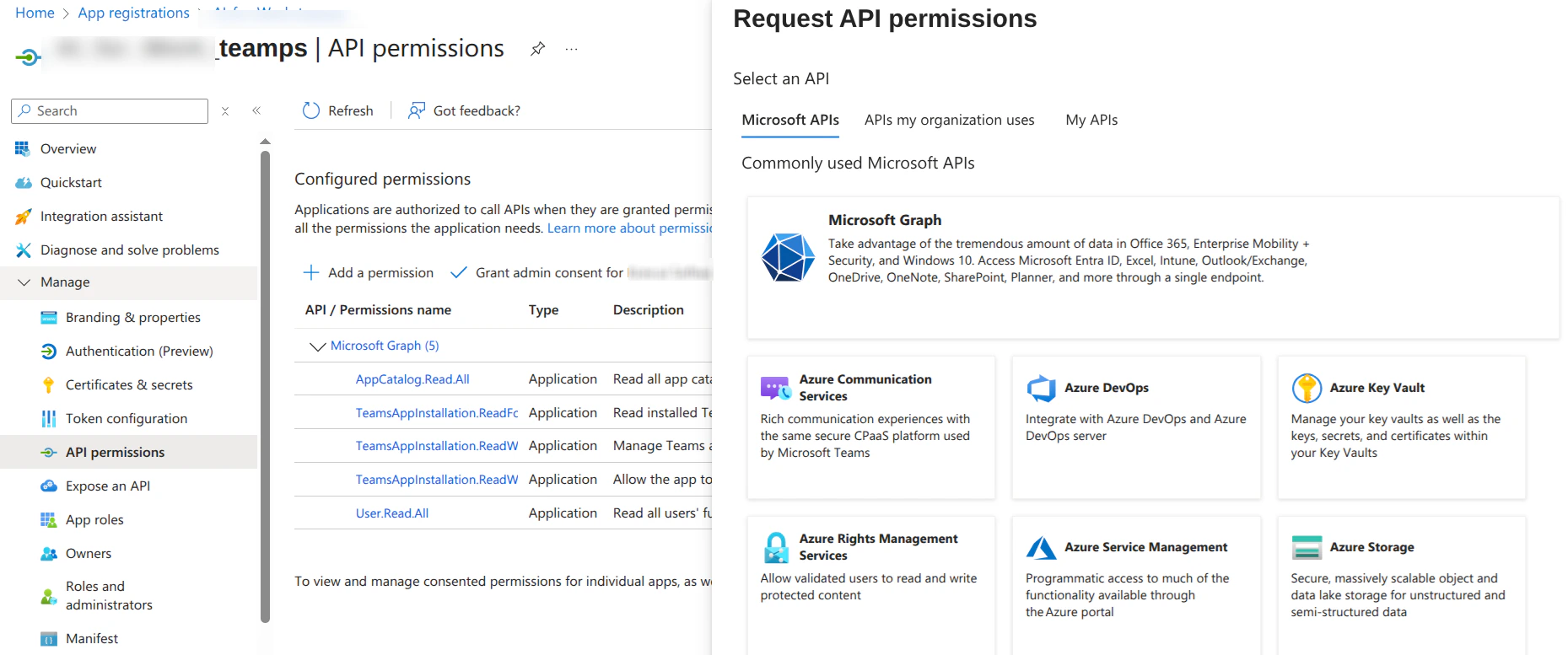1568x655 pixels.
Task: Collapse the sidebar menu with double chevron
Action: (256, 111)
